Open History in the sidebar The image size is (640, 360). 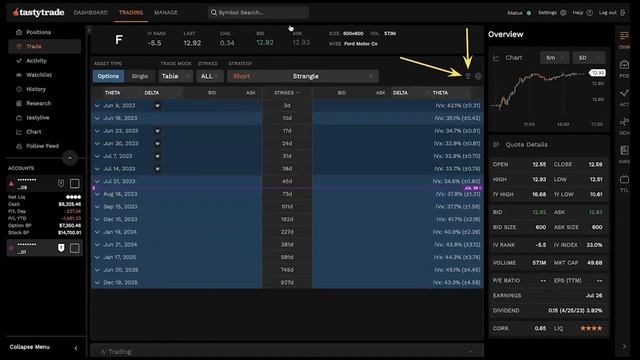pyautogui.click(x=44, y=89)
